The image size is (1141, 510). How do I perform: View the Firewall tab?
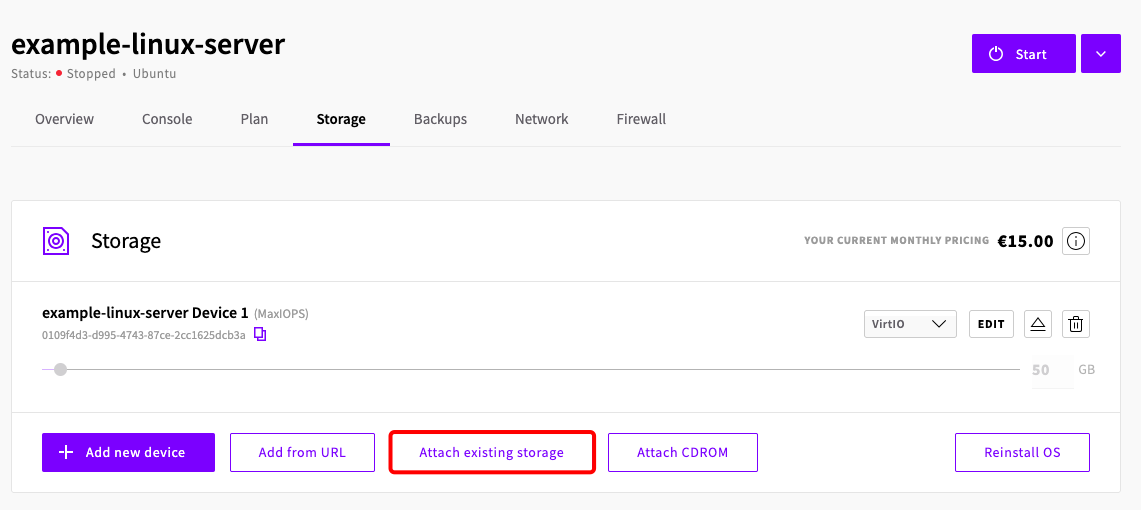tap(641, 119)
